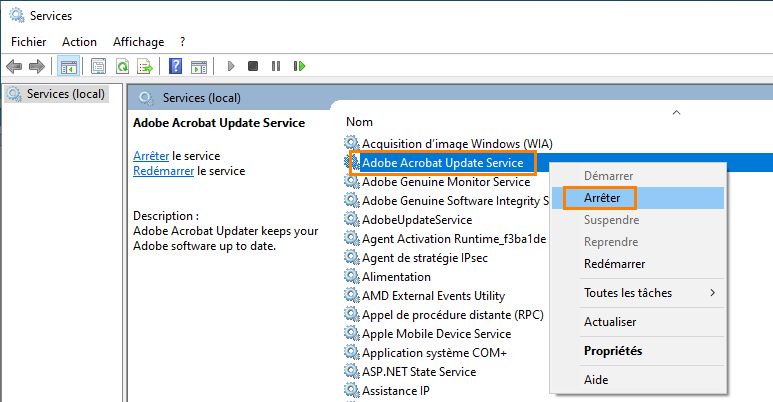
Task: Click the Stop service square icon
Action: click(253, 66)
